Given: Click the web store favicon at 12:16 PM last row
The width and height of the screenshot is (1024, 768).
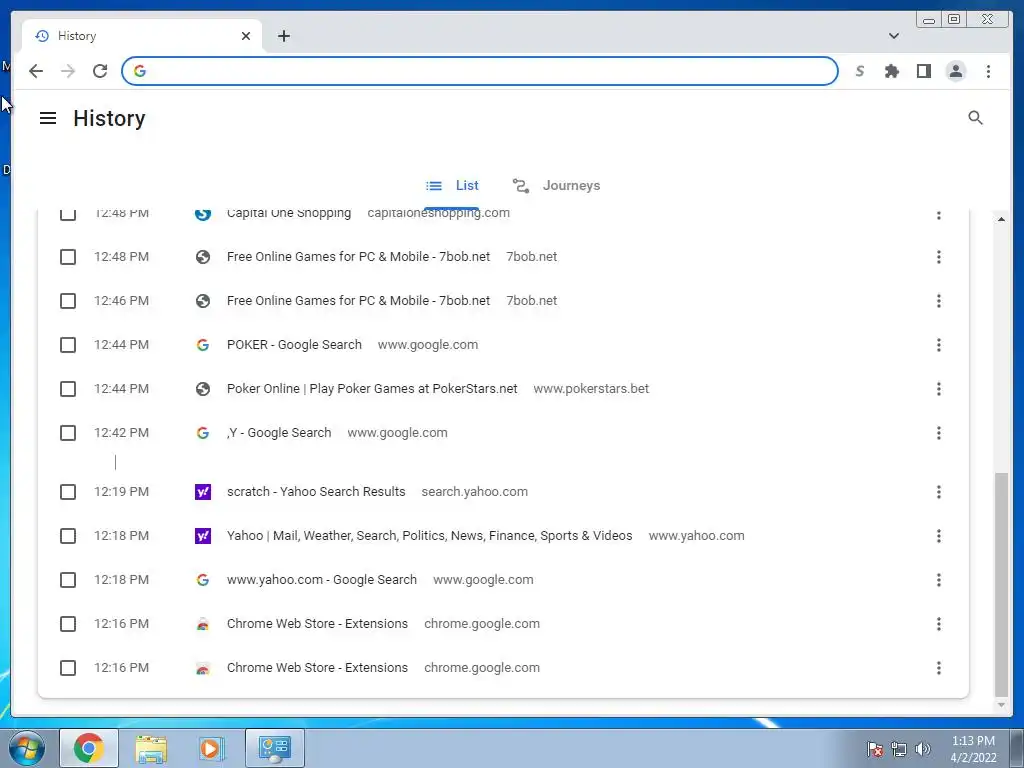Looking at the screenshot, I should 203,668.
